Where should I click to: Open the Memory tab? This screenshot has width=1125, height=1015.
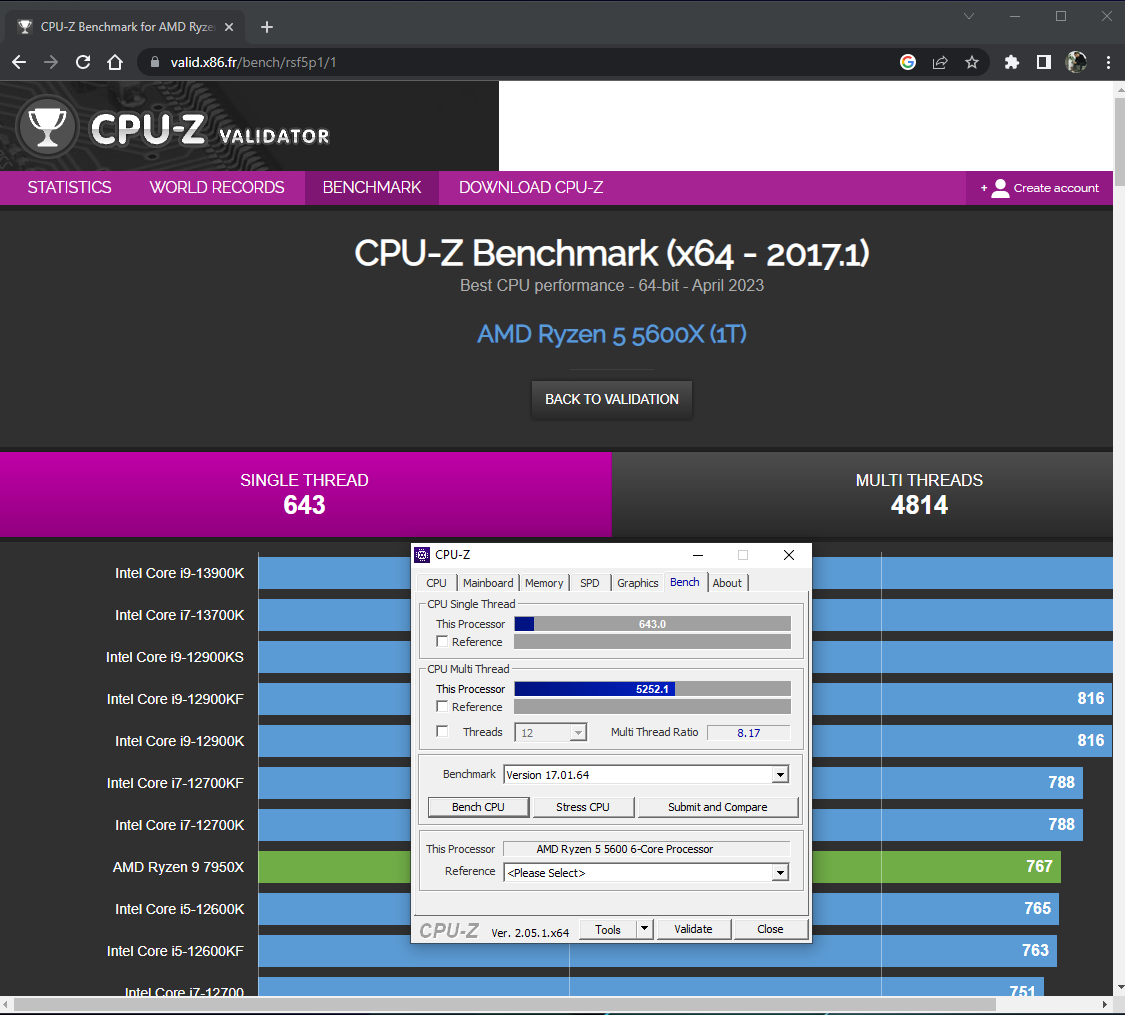click(x=544, y=583)
